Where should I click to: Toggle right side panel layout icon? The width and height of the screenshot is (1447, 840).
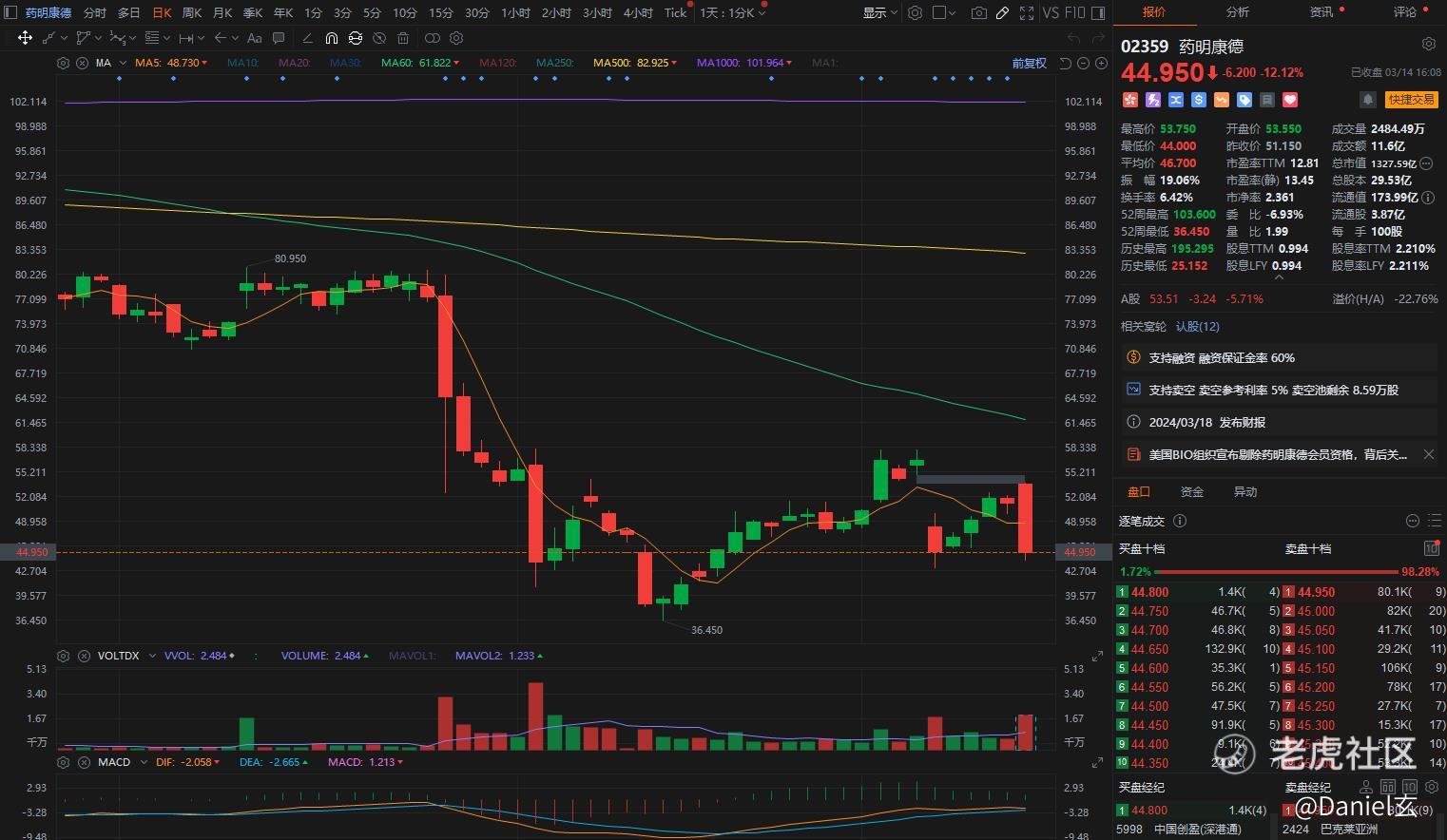point(1098,12)
